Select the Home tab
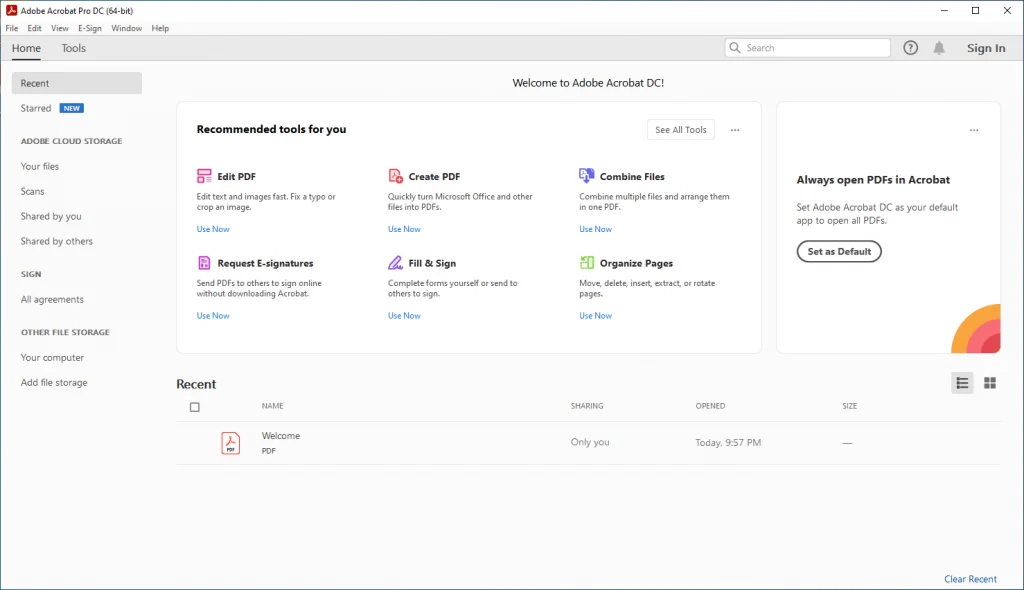The width and height of the screenshot is (1024, 590). tap(26, 48)
